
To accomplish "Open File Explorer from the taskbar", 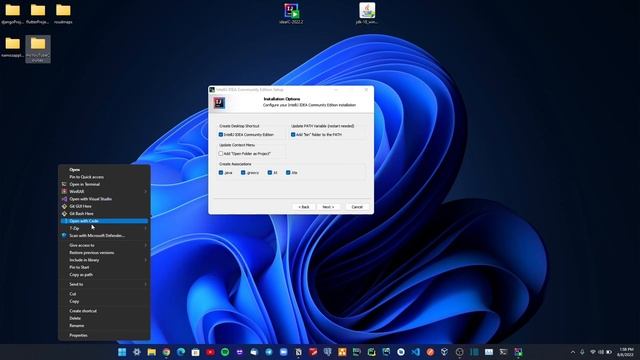I will [151, 352].
